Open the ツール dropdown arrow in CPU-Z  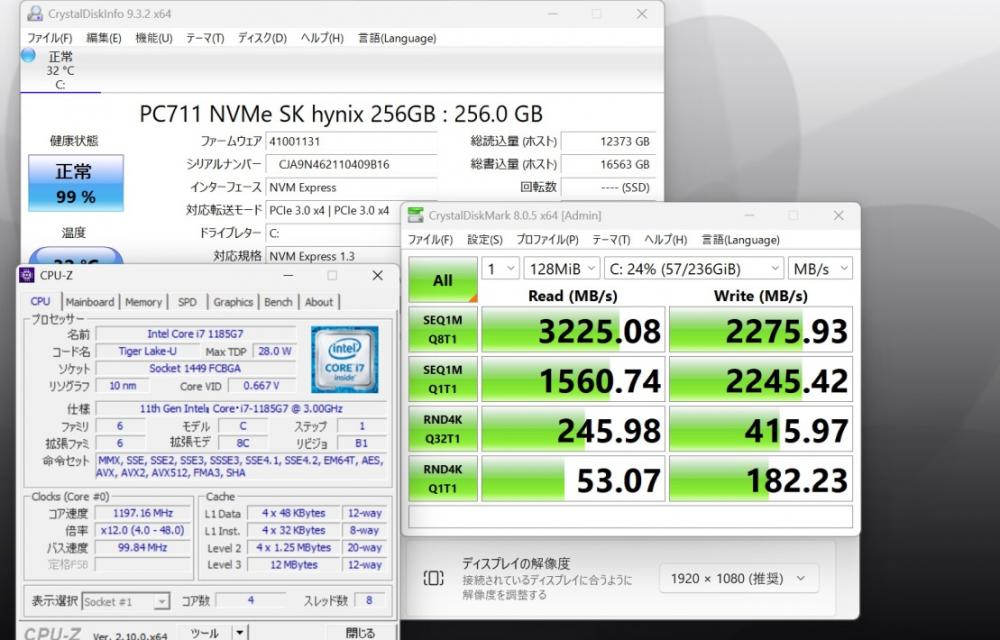pos(240,632)
